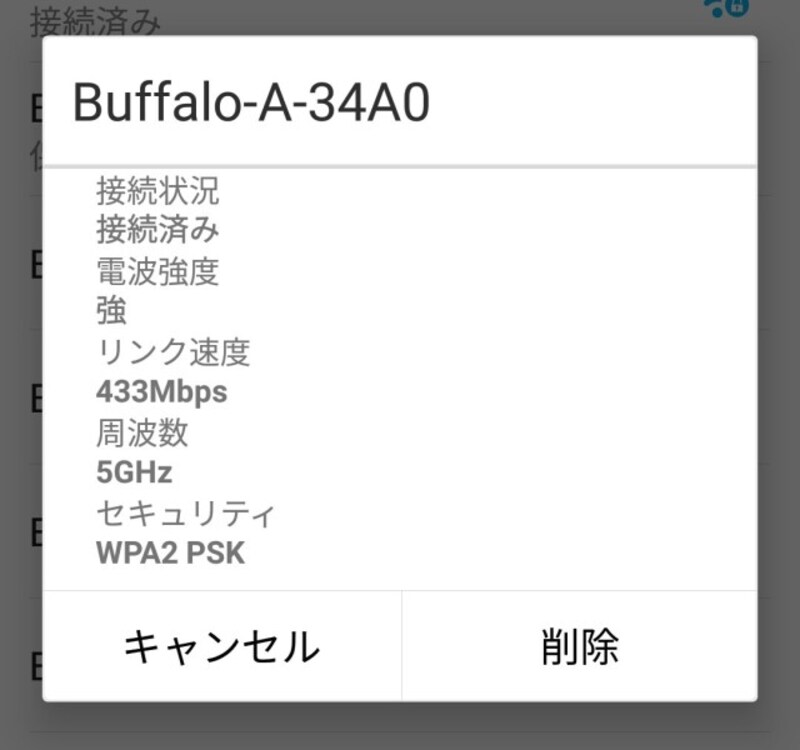The height and width of the screenshot is (750, 800).
Task: Tap the 電波強度 label
Action: click(x=157, y=271)
